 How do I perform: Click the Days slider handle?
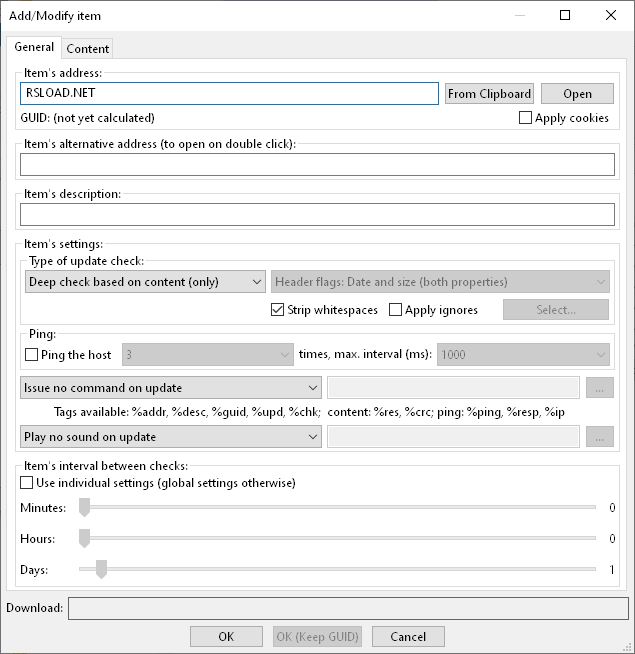(101, 569)
